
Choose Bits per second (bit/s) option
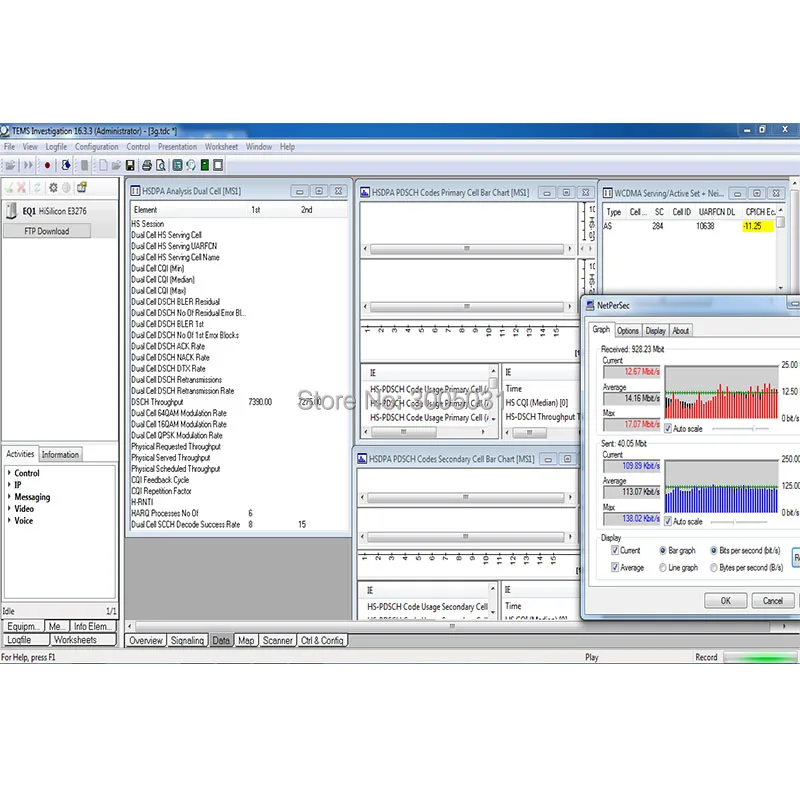click(x=714, y=551)
